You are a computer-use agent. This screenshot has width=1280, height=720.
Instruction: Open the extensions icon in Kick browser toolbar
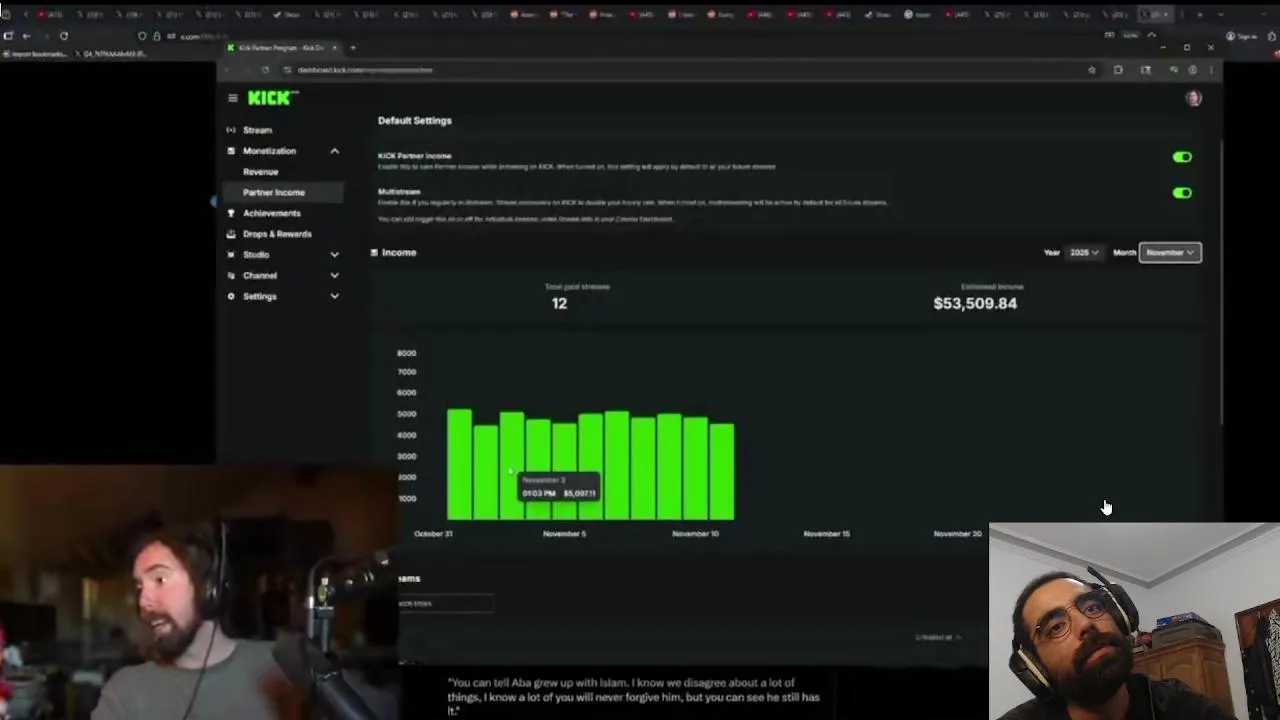coord(1118,70)
